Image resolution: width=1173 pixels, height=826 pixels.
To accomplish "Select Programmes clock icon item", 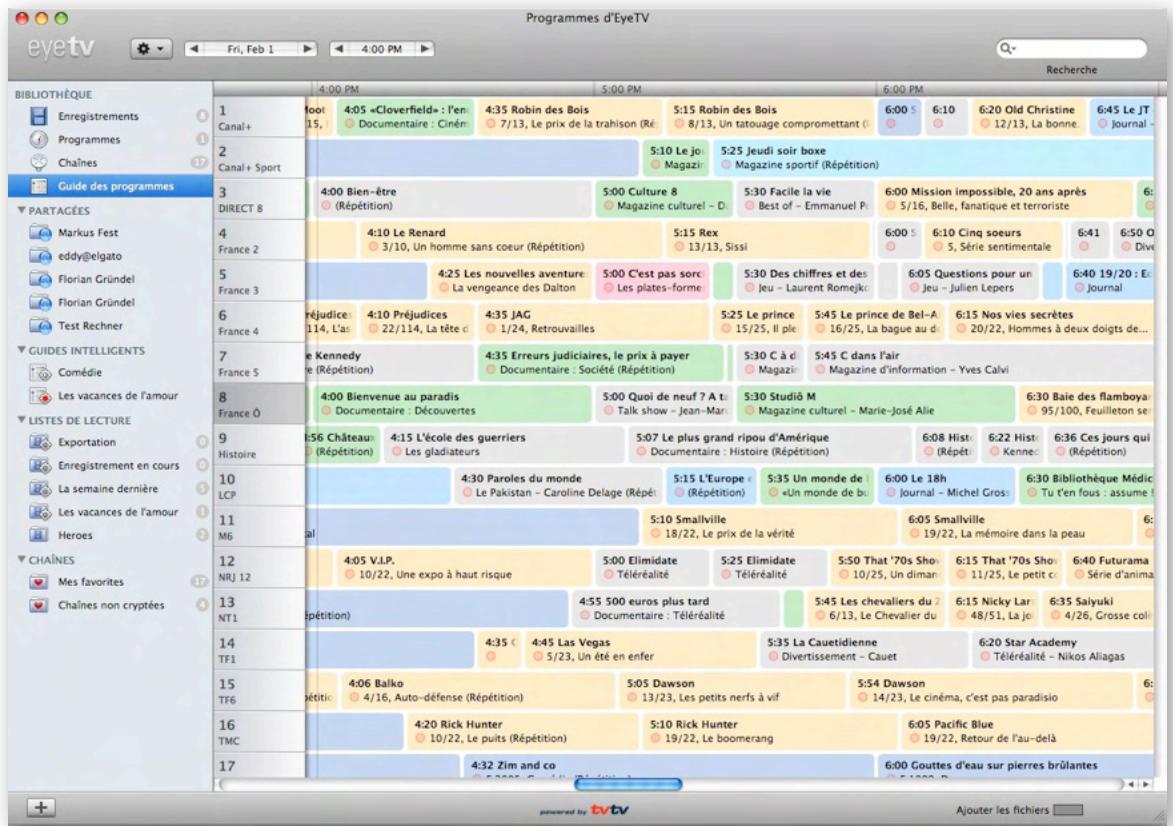I will coord(89,139).
